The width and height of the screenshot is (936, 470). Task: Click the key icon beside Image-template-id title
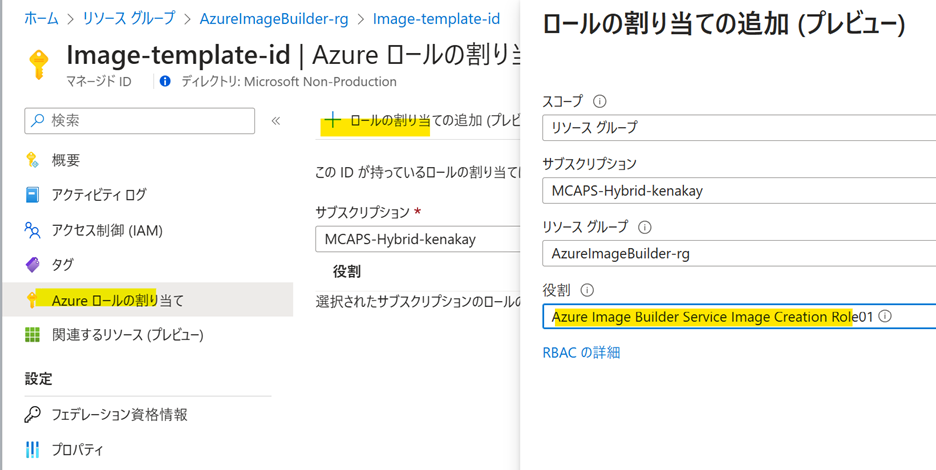(x=38, y=64)
